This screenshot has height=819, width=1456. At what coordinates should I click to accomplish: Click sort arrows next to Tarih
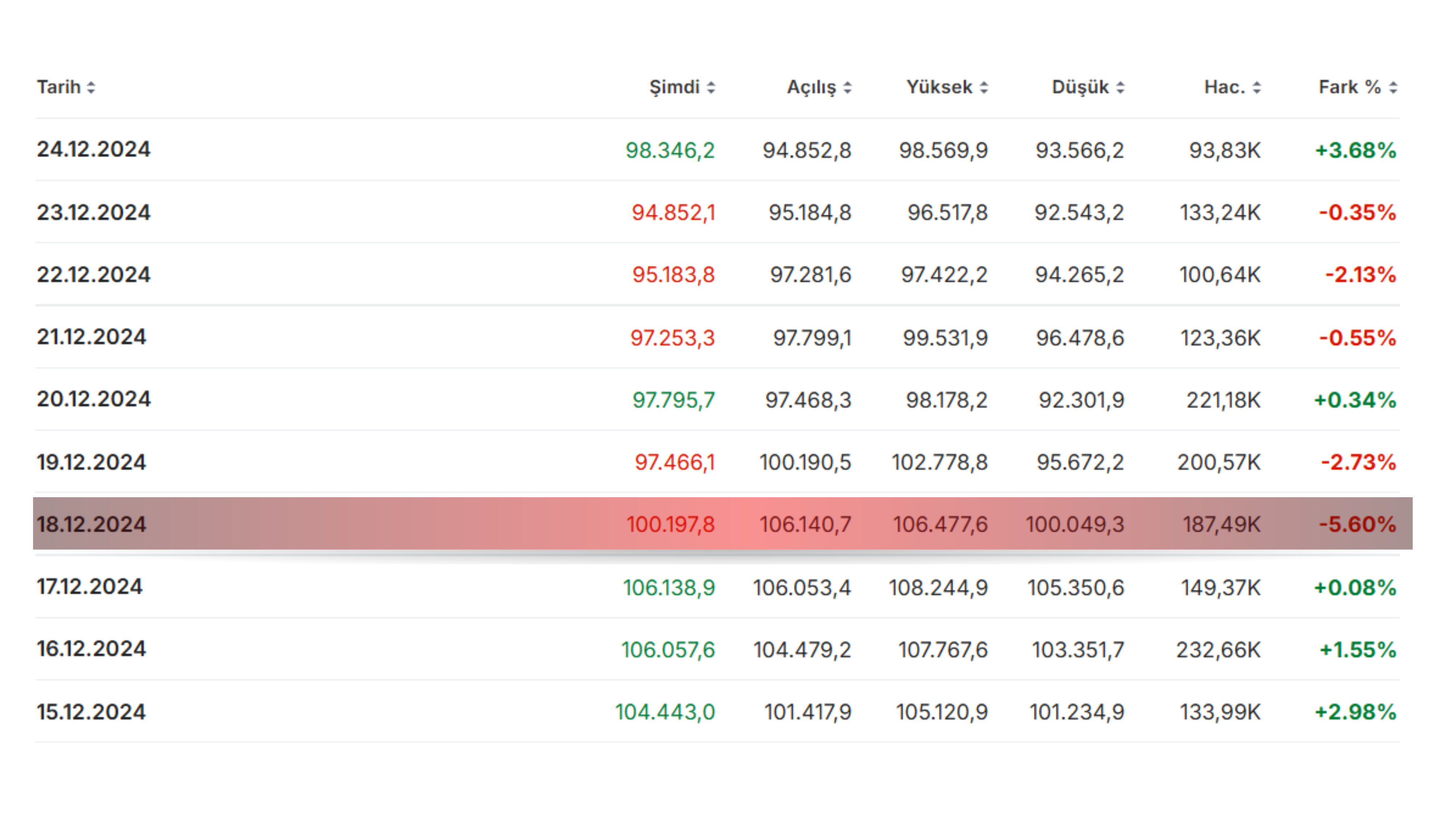click(x=91, y=88)
